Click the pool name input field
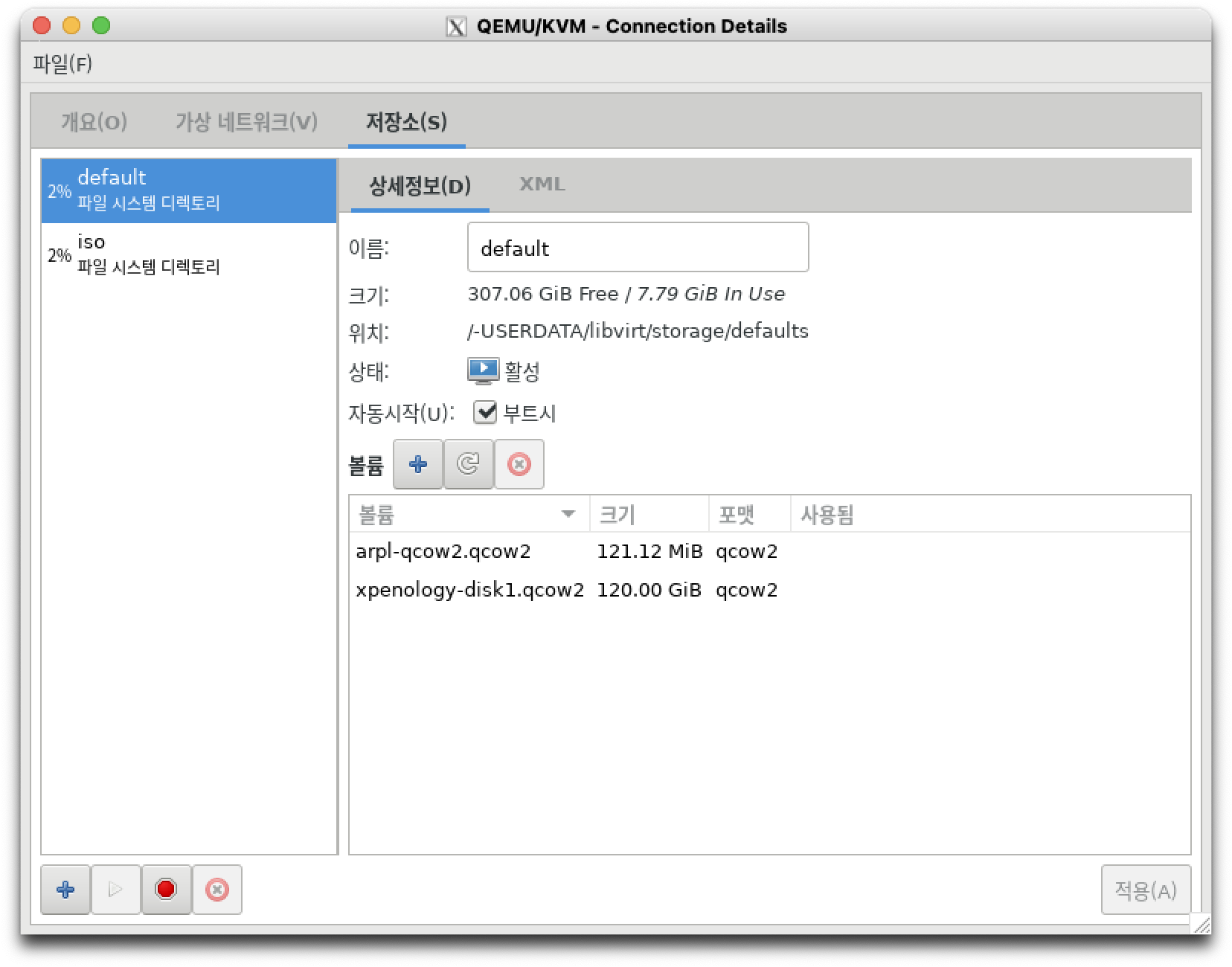1232x967 pixels. 638,248
